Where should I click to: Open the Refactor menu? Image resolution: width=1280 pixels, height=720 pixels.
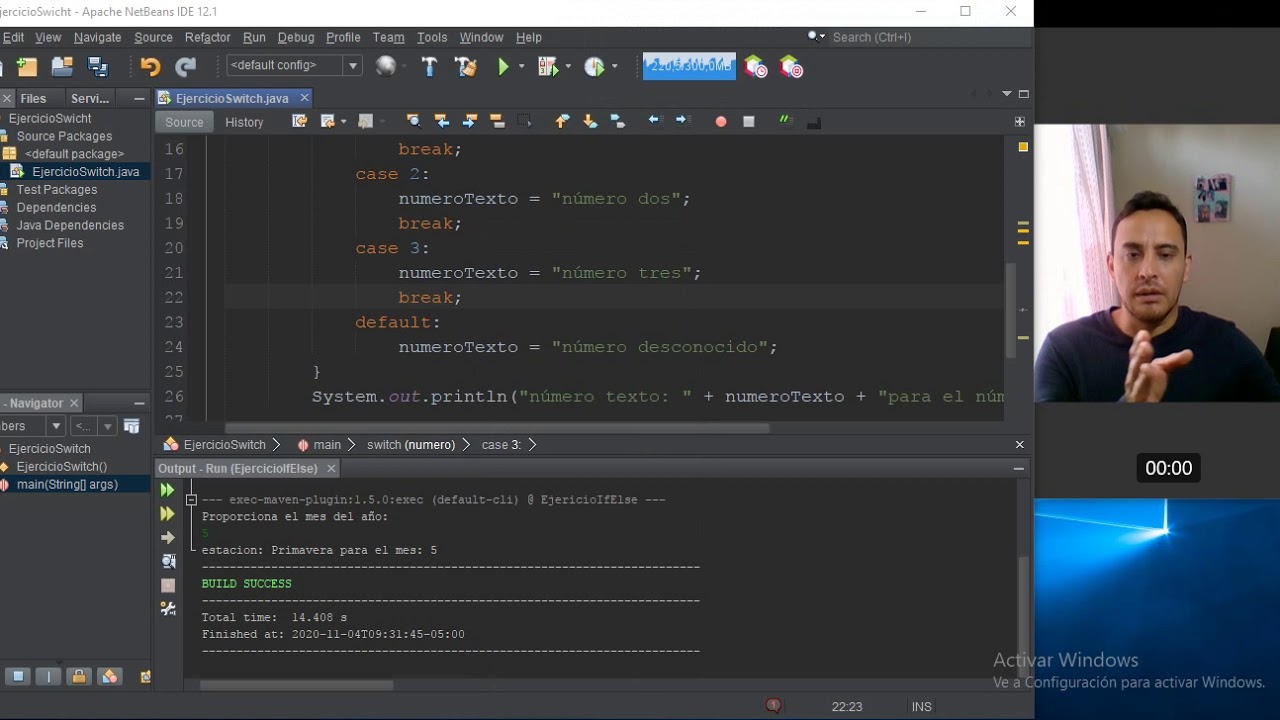208,37
